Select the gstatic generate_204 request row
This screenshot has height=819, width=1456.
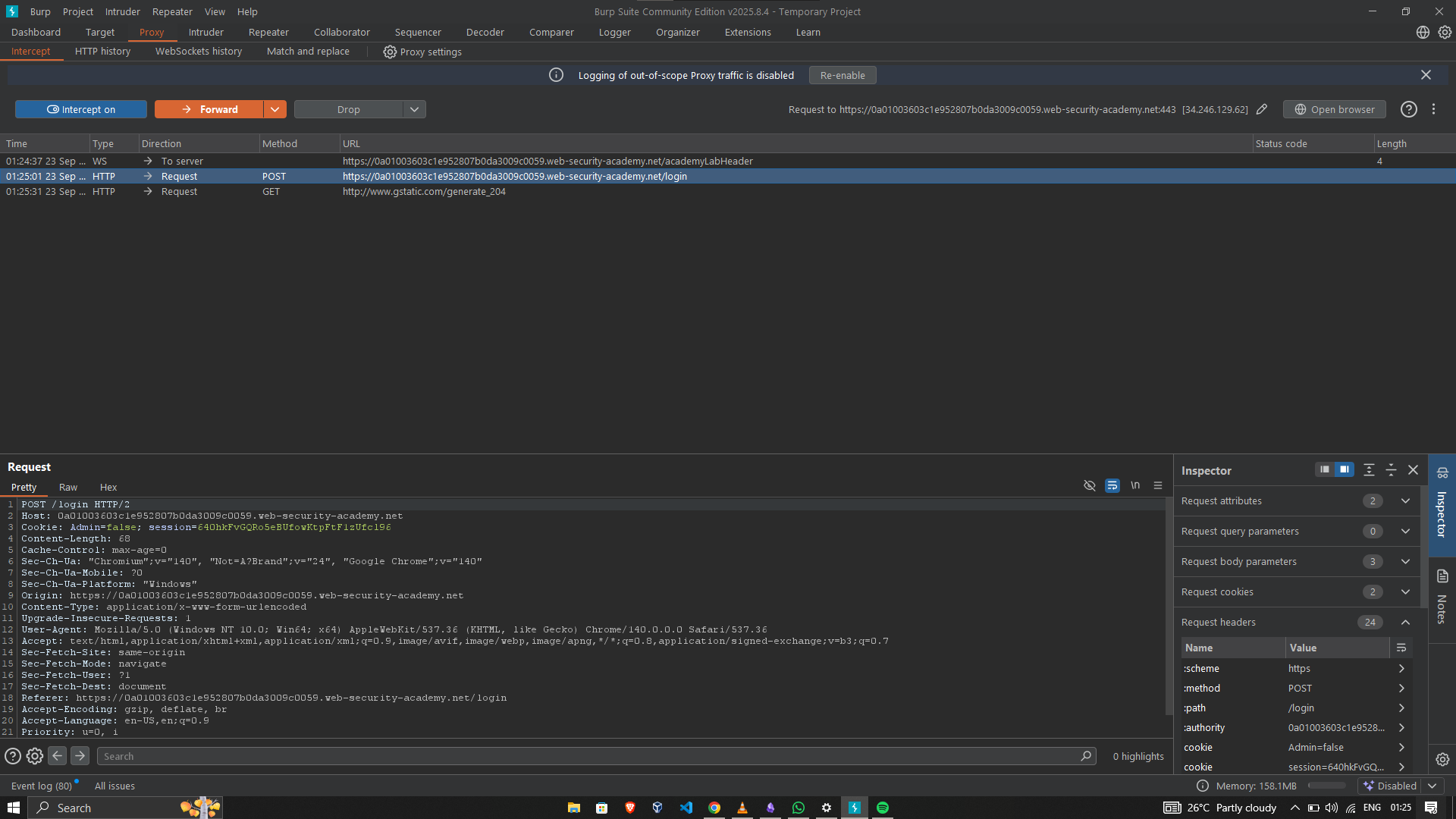(728, 192)
